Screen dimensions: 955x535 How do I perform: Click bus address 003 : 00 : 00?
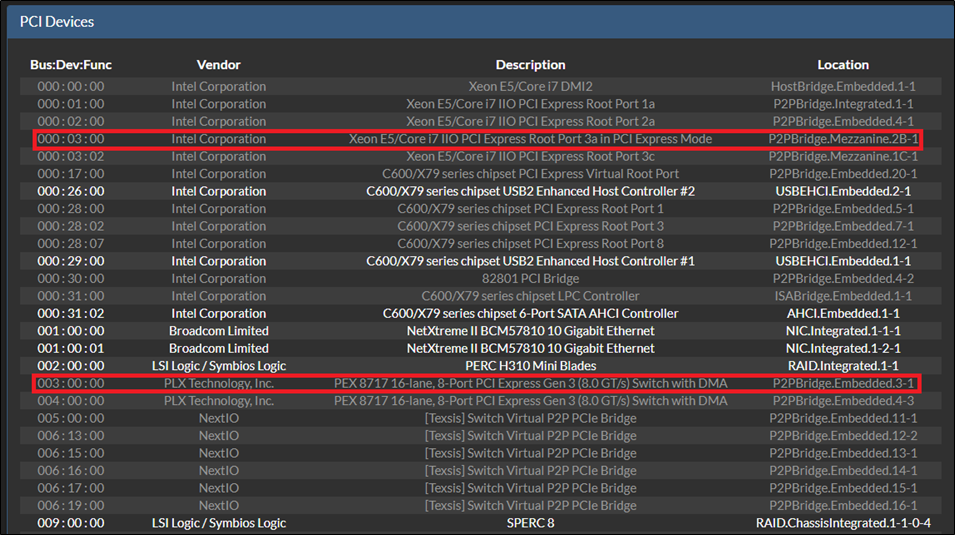[x=71, y=383]
